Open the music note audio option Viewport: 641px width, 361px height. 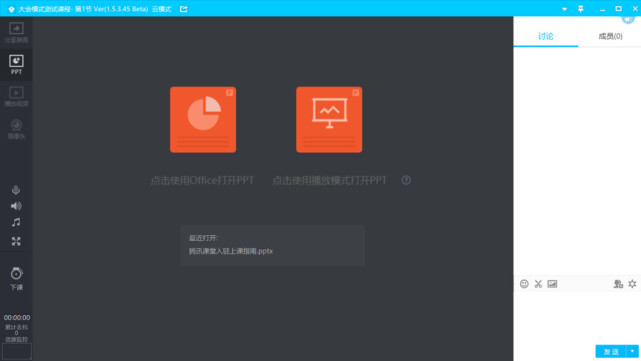tap(16, 222)
